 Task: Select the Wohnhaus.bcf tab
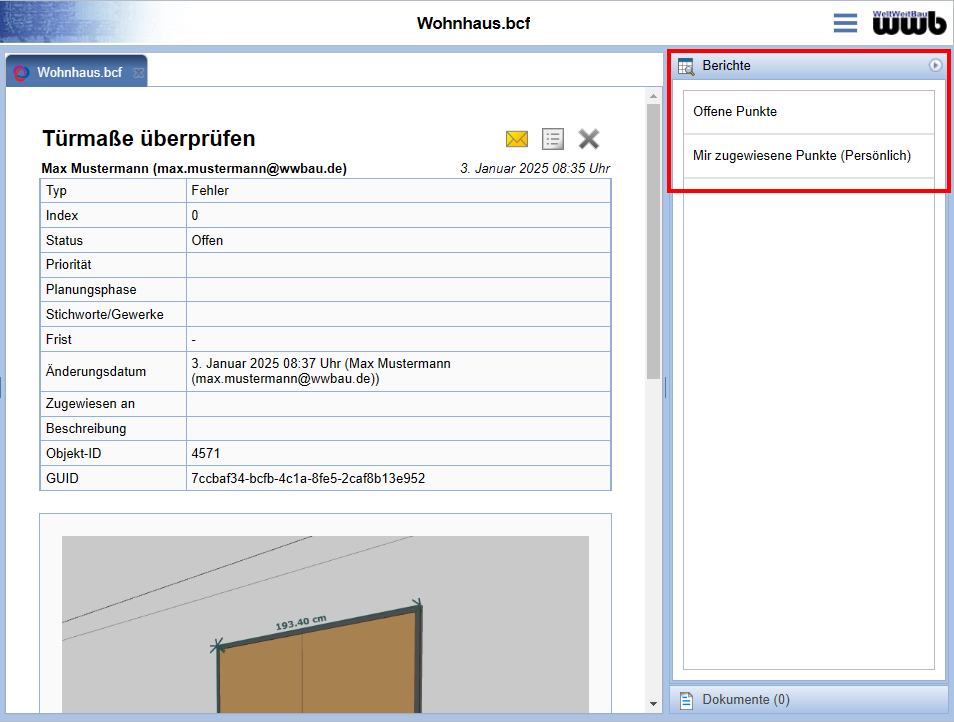coord(77,72)
